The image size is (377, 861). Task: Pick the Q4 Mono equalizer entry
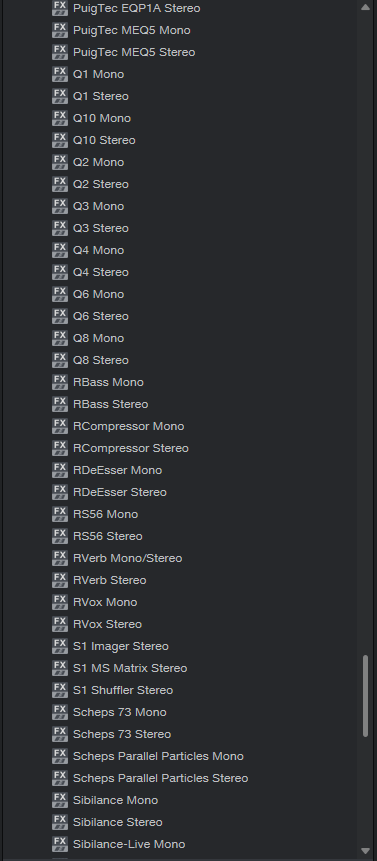click(98, 250)
